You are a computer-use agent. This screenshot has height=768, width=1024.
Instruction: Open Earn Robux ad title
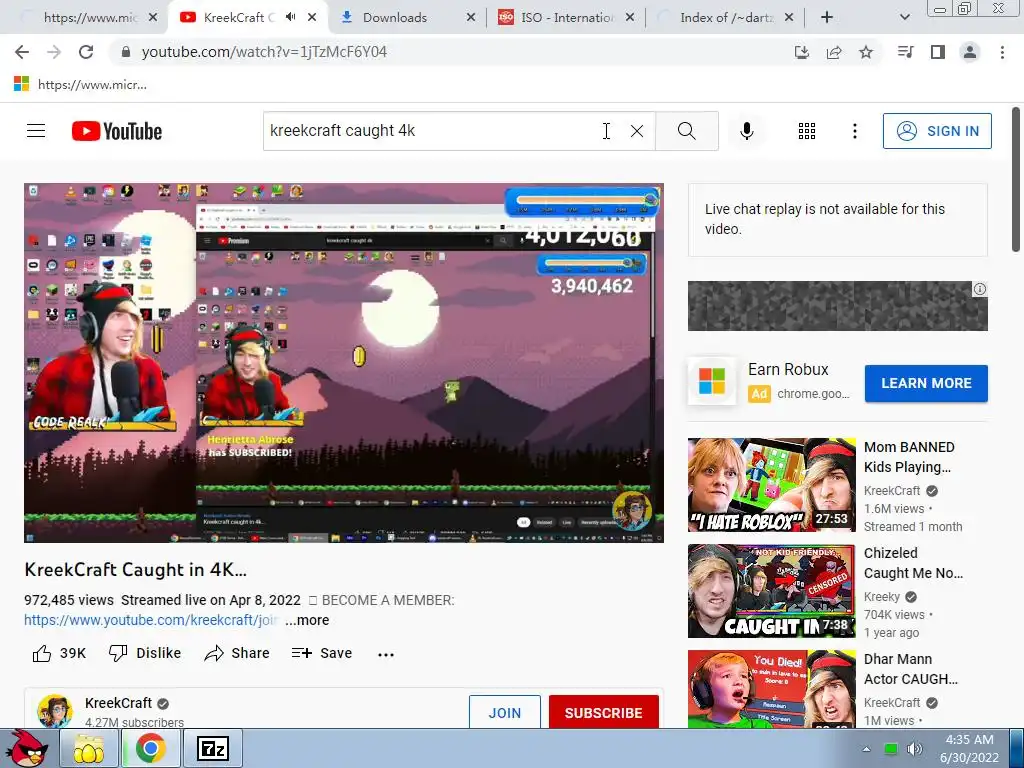pyautogui.click(x=788, y=369)
